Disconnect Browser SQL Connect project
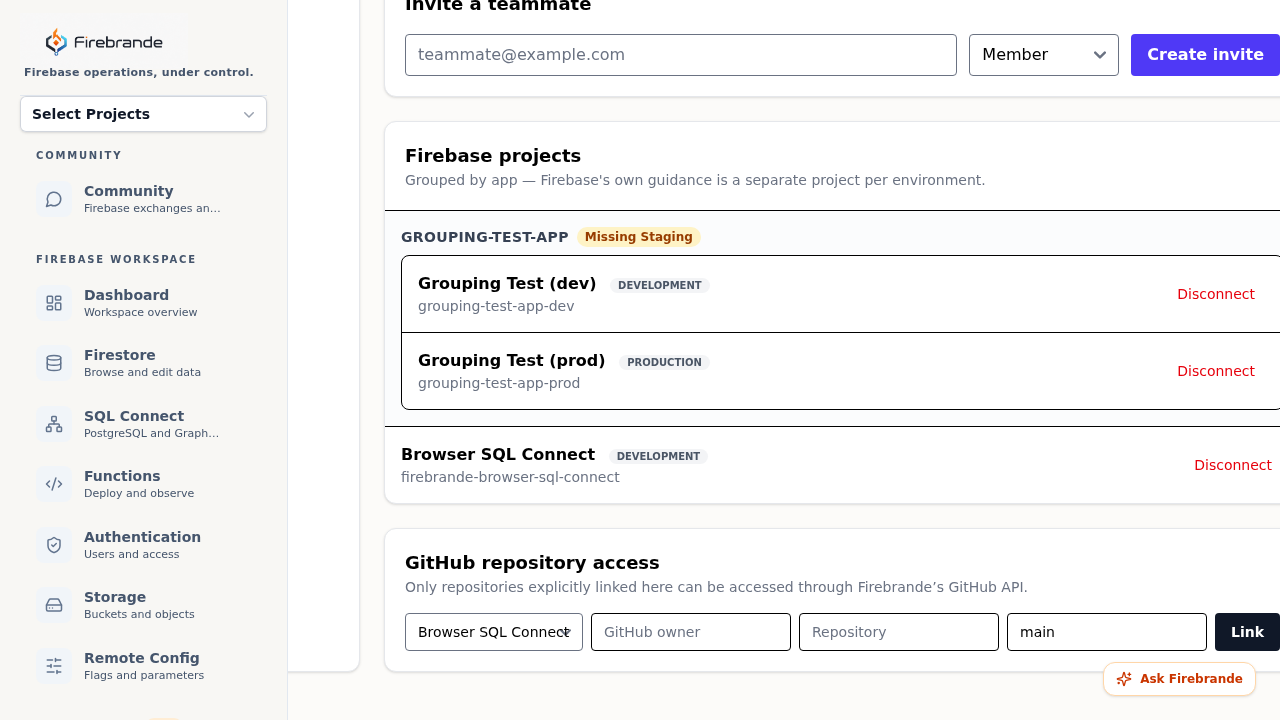1280x720 pixels. [x=1233, y=465]
